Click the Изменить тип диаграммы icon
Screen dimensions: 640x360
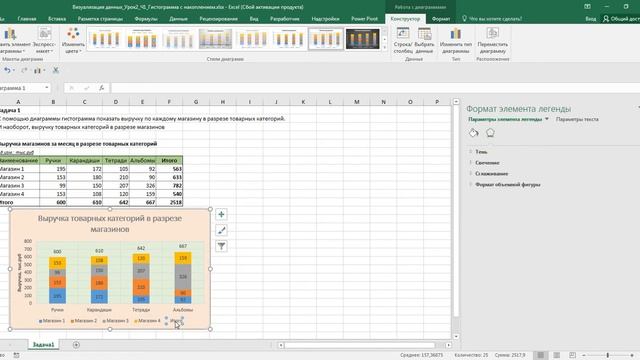[456, 34]
